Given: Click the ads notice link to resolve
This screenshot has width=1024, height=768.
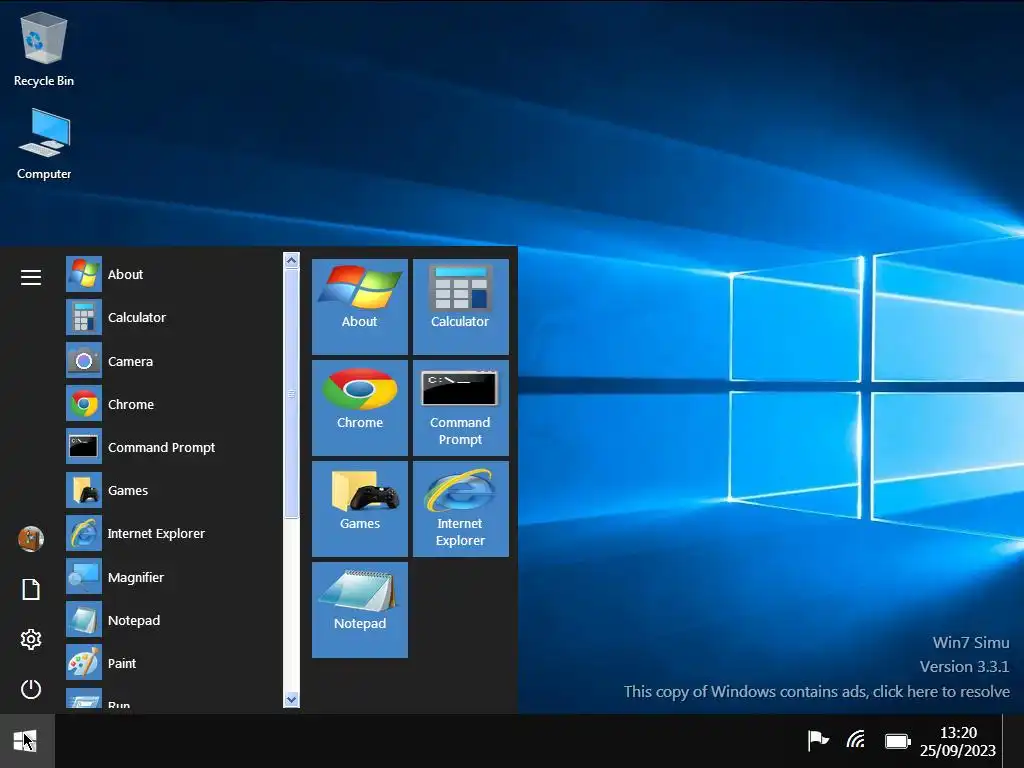Looking at the screenshot, I should tap(816, 692).
